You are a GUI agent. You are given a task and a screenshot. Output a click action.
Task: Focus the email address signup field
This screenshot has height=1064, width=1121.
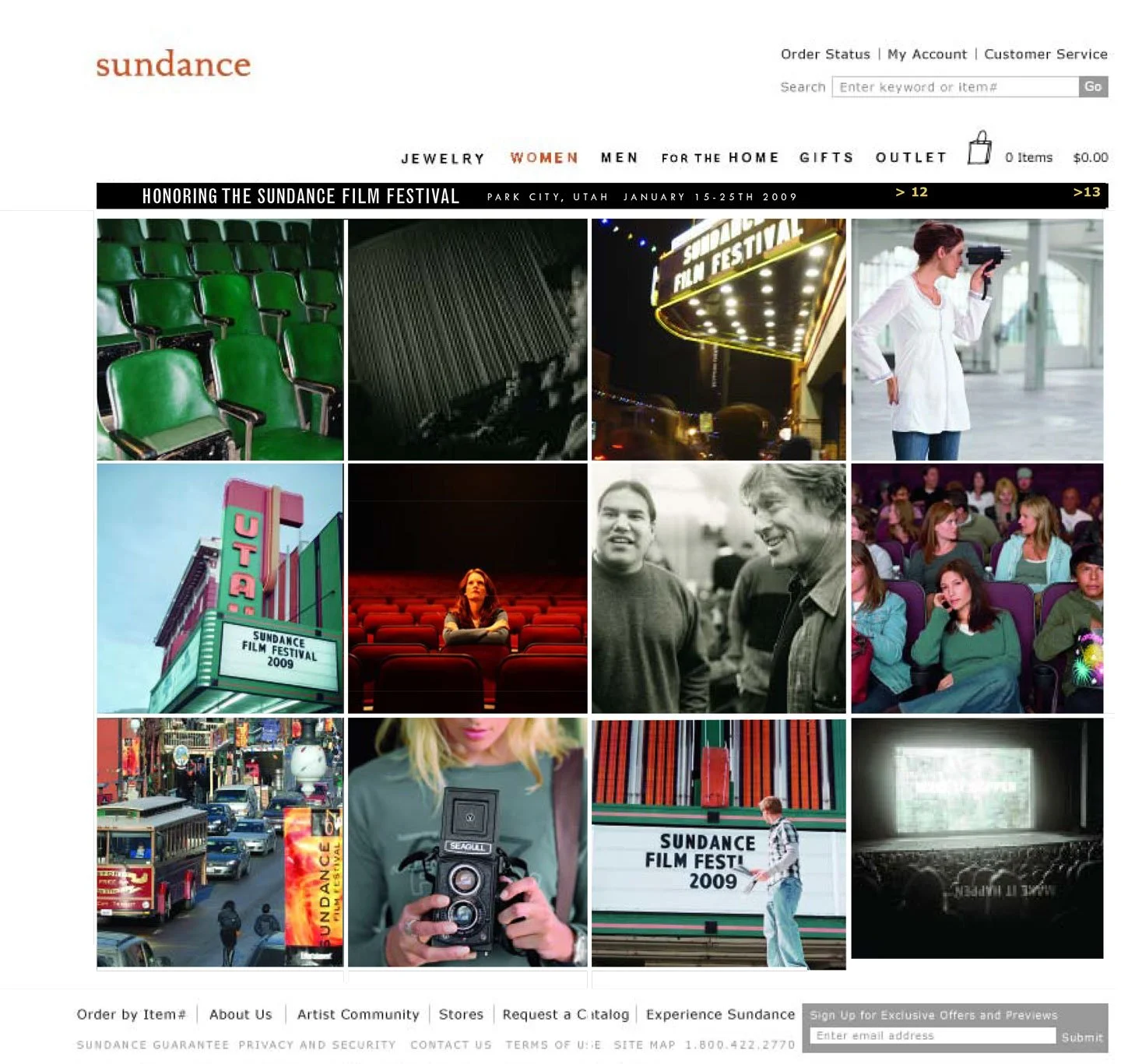click(x=933, y=1036)
